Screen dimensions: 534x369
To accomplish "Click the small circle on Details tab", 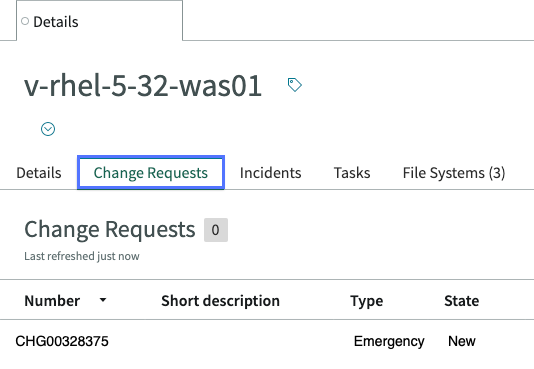I will coord(25,21).
